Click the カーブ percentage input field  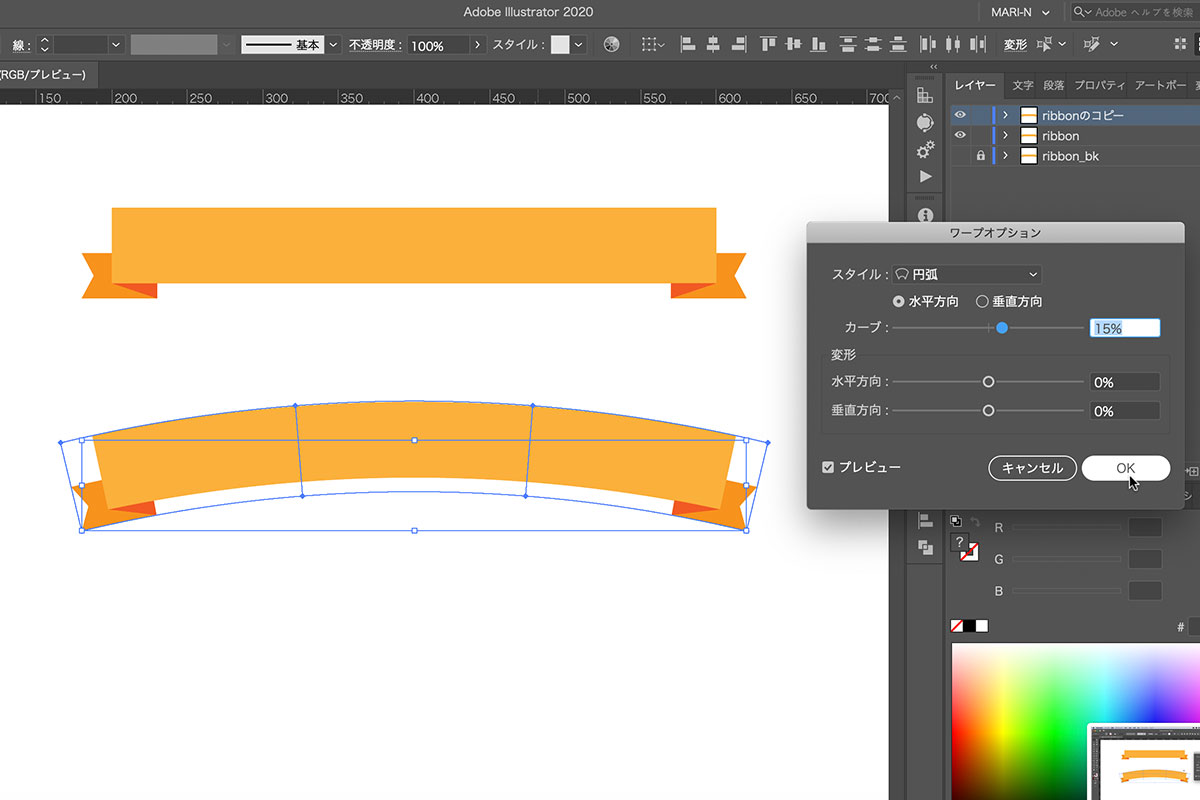pos(1124,328)
